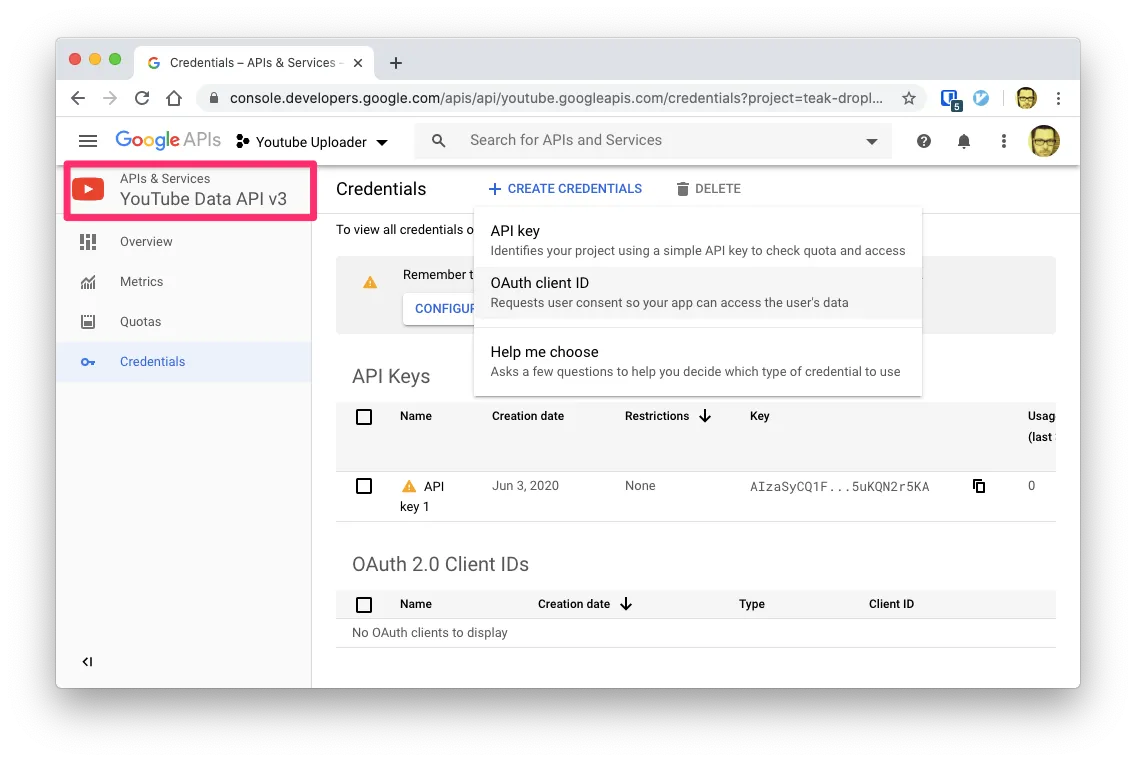The height and width of the screenshot is (762, 1136).
Task: Click the Jun 3, 2020 creation date cell
Action: point(525,486)
